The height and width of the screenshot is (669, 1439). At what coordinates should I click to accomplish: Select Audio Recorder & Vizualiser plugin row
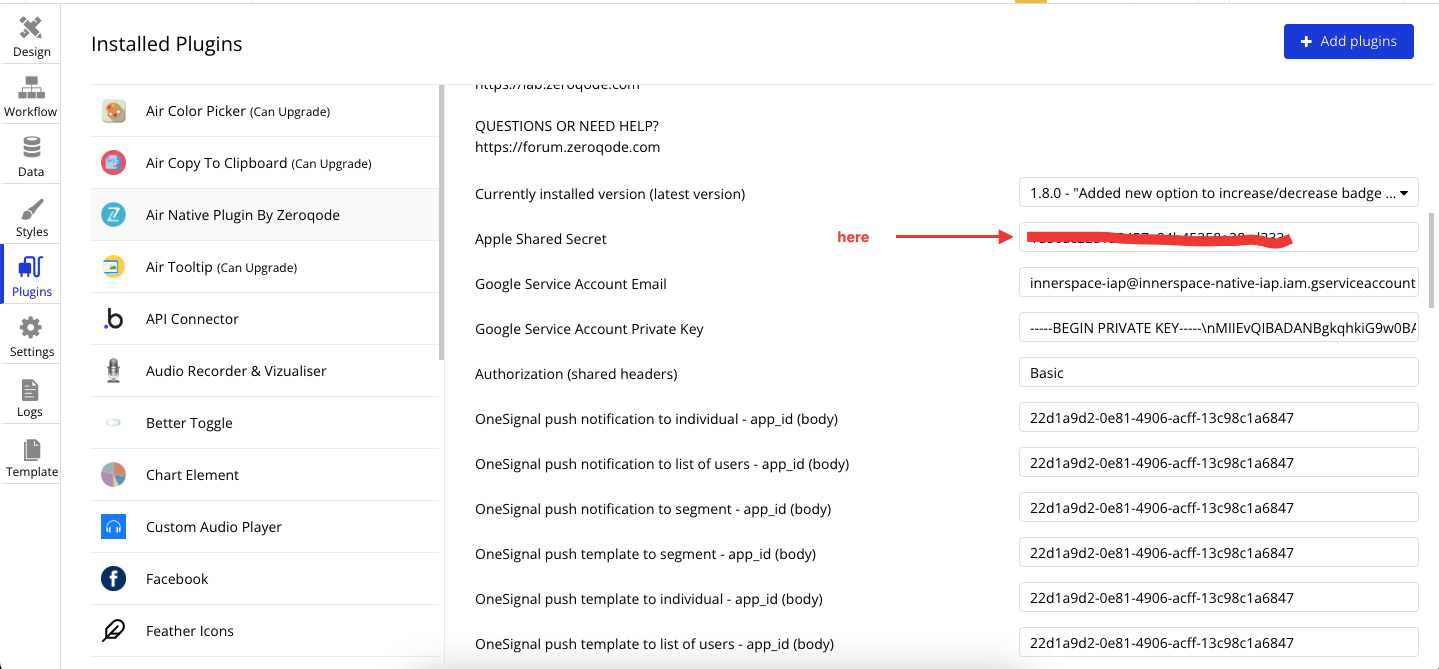(x=265, y=371)
